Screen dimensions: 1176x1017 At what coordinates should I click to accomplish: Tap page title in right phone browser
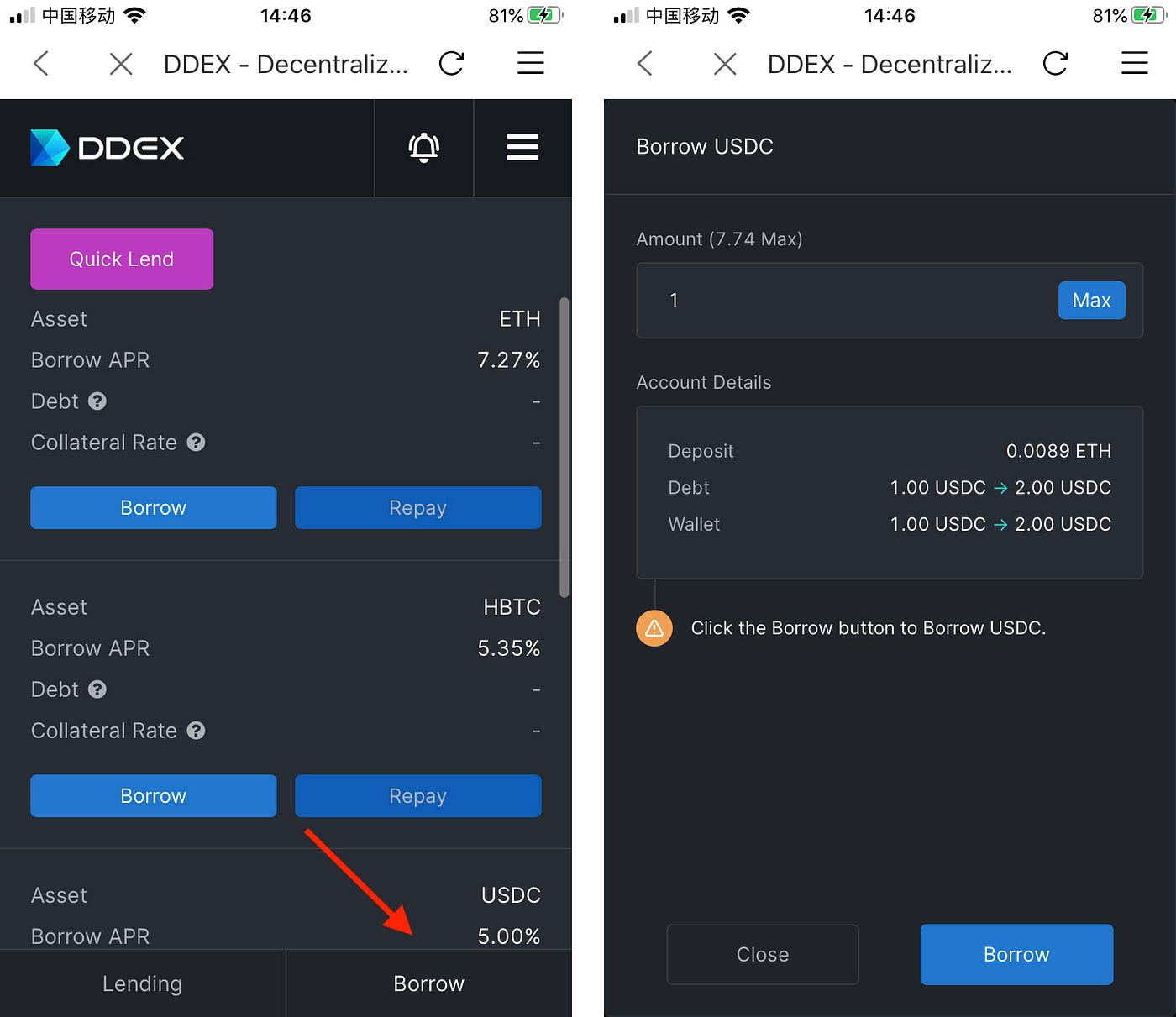890,64
